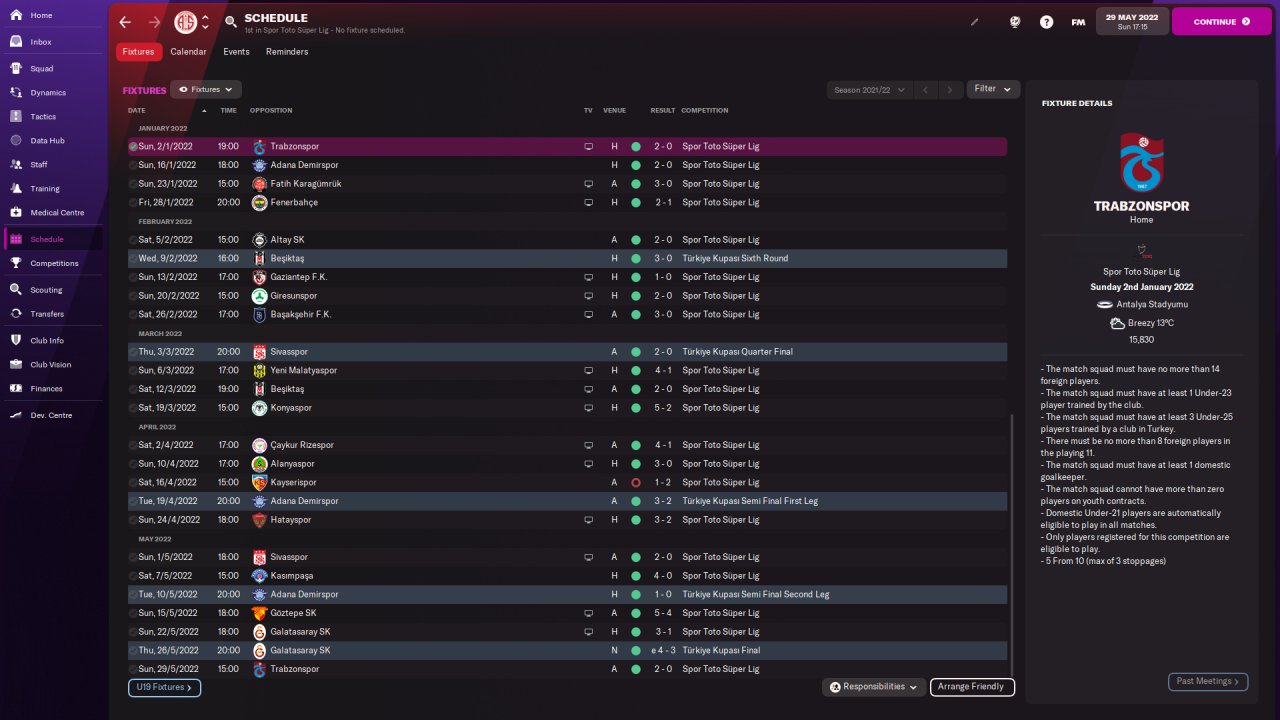Click the Gaziantep F.K. club badge
The height and width of the screenshot is (720, 1280).
[x=259, y=277]
